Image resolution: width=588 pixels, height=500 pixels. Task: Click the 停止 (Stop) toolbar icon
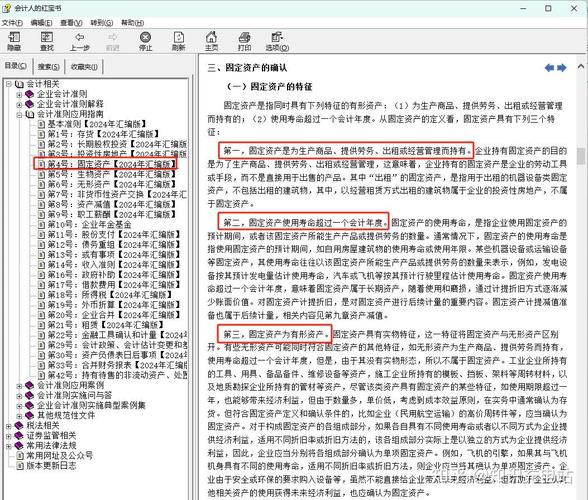point(146,41)
